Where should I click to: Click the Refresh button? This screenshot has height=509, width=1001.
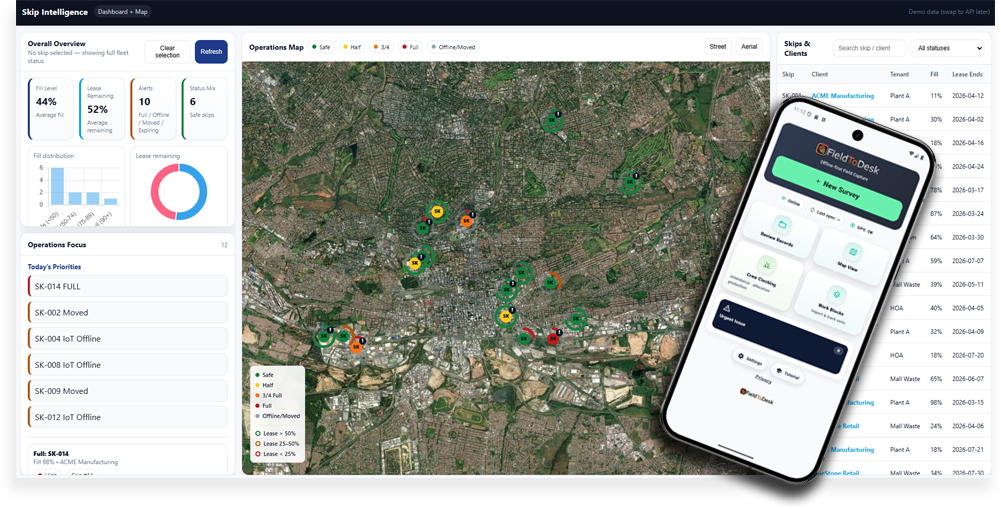211,52
